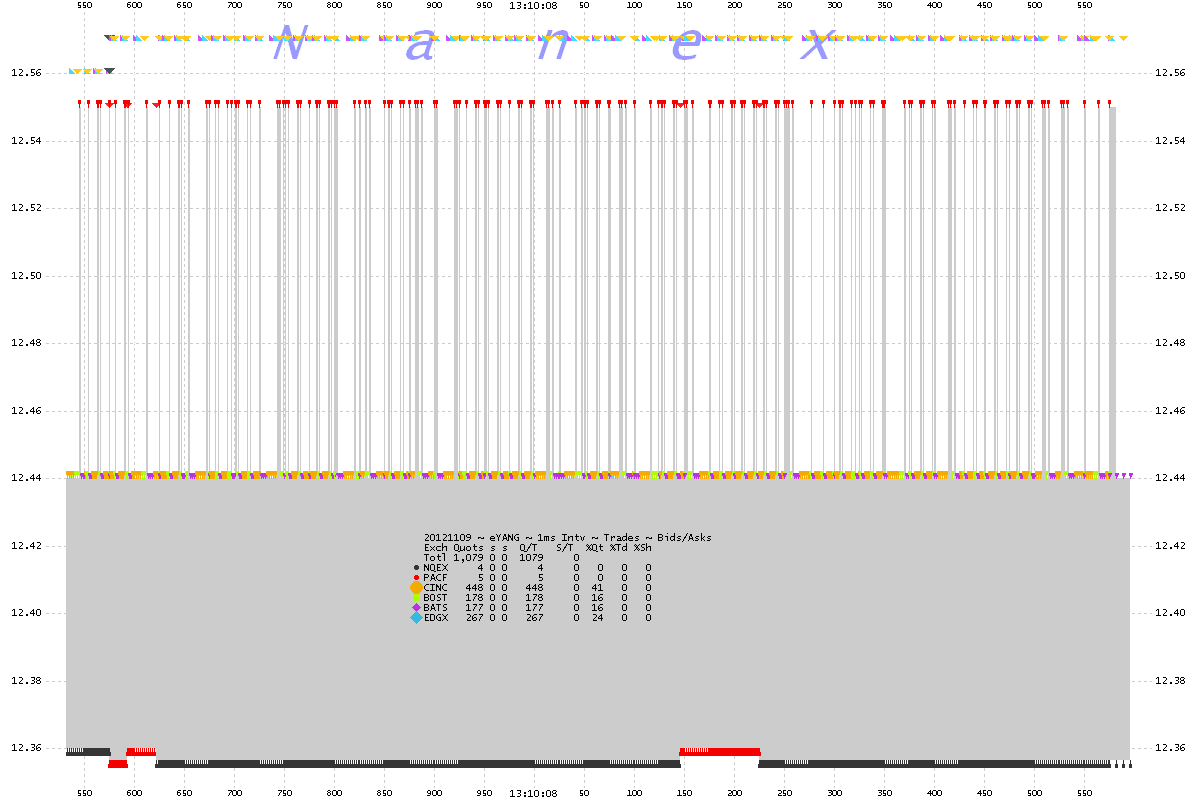Click the %Td column header

618,548
